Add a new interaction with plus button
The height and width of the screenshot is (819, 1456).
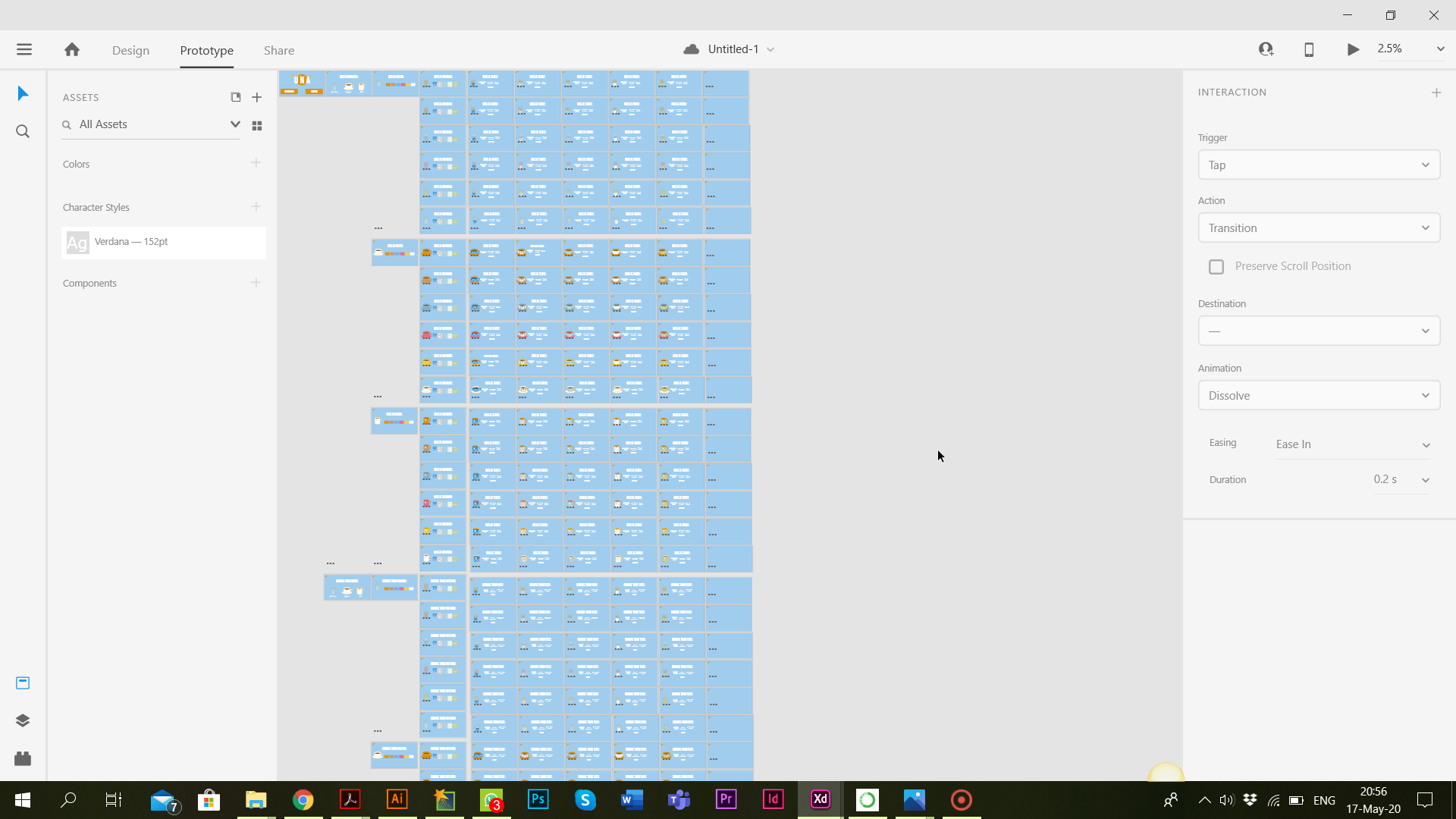click(x=1436, y=93)
